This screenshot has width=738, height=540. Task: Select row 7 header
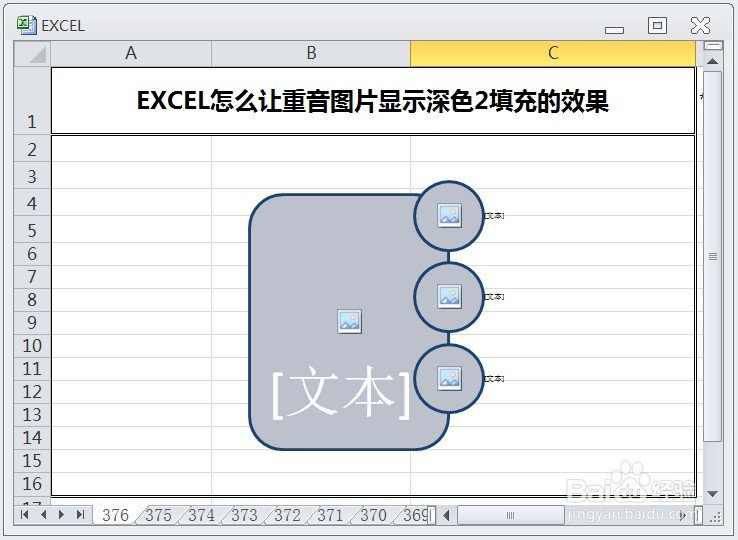pyautogui.click(x=32, y=277)
